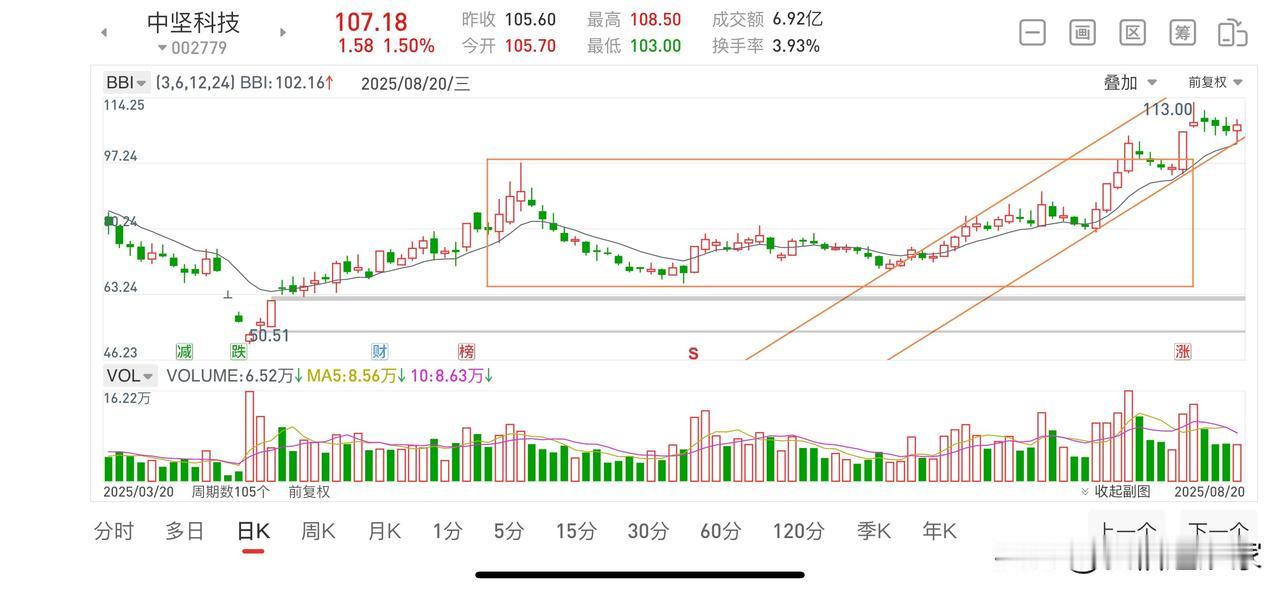Tap the blue '财' event marker

pyautogui.click(x=380, y=351)
